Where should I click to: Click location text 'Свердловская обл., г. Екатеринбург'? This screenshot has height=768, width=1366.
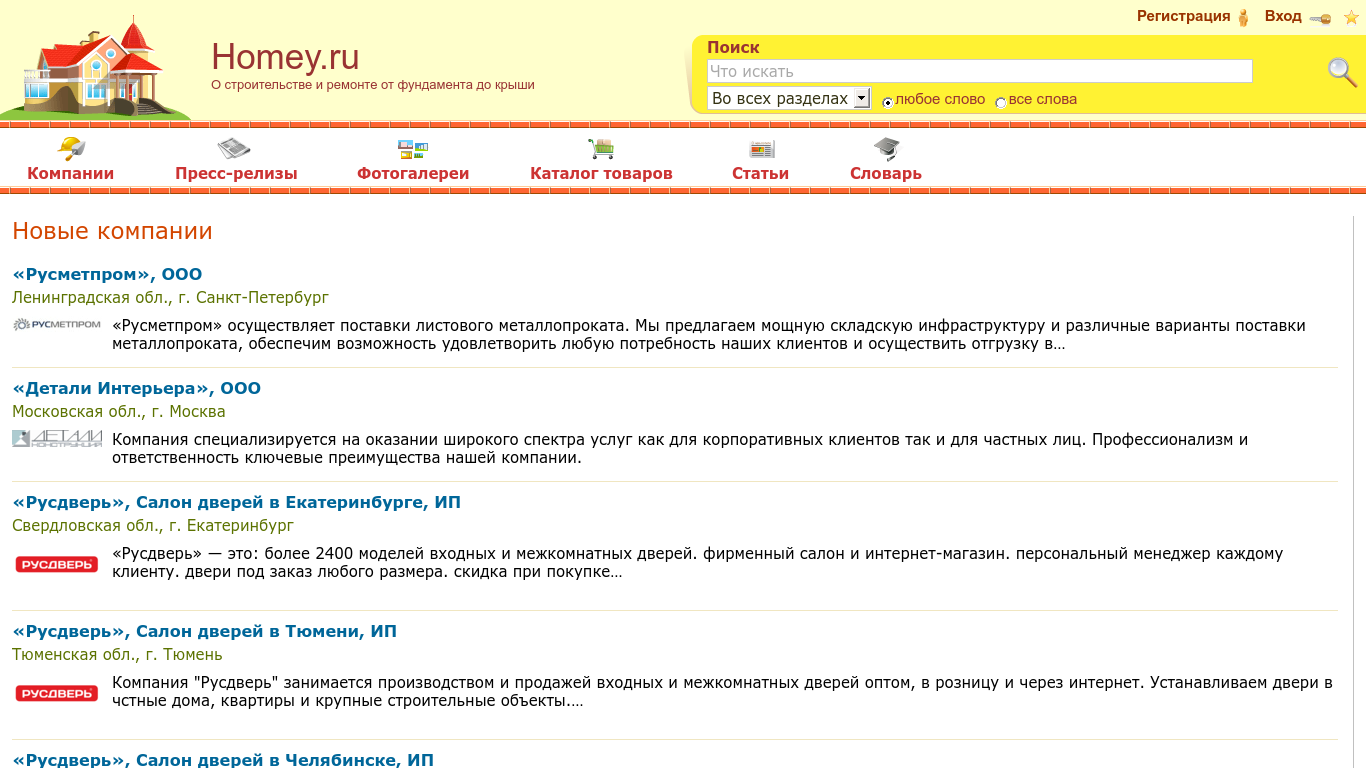pos(153,525)
